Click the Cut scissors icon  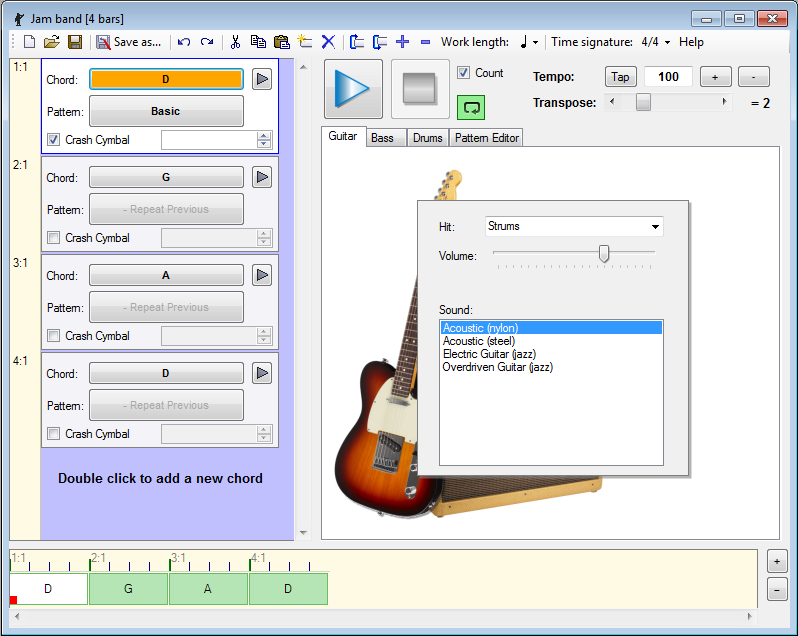235,42
